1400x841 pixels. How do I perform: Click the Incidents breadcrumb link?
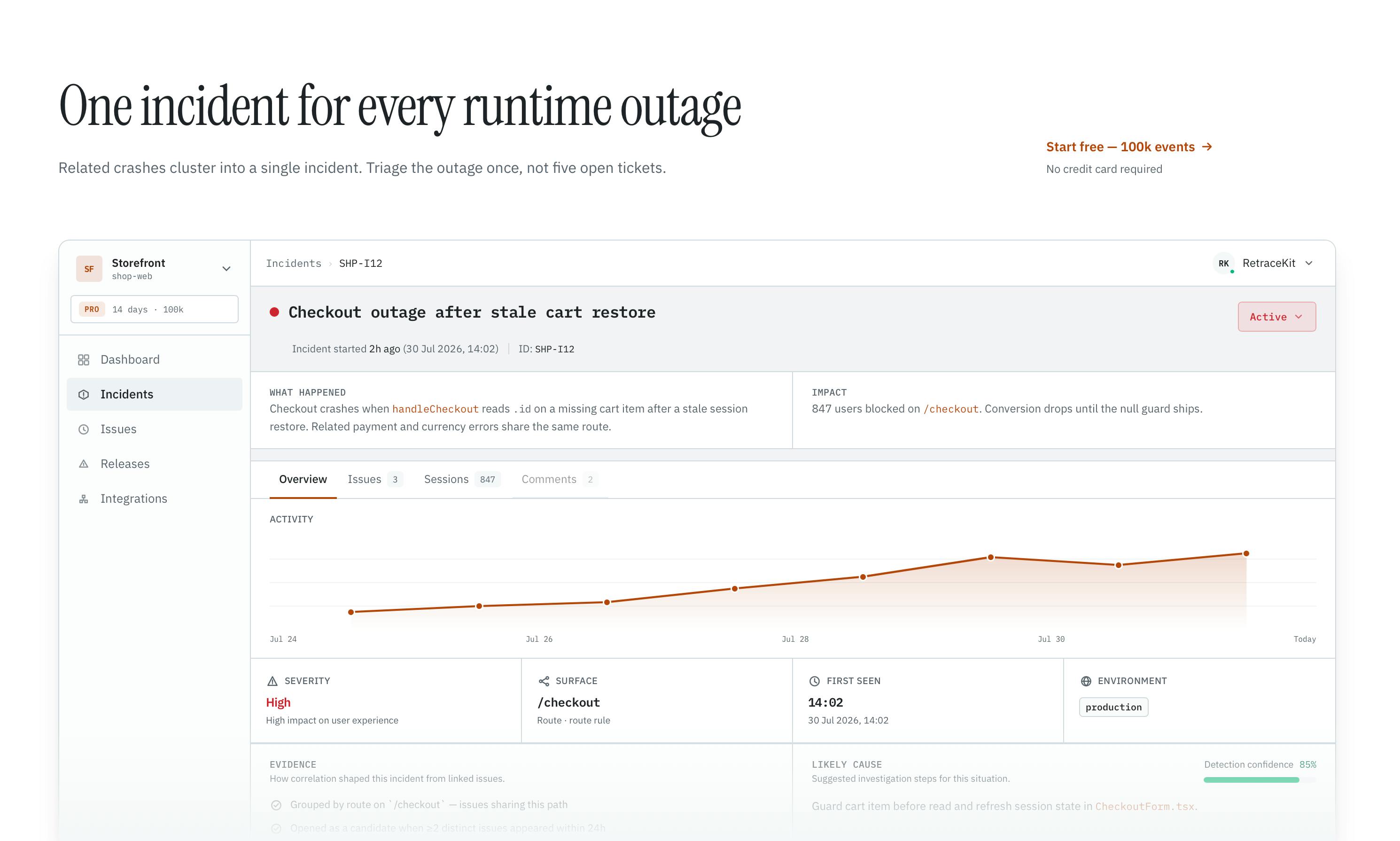[x=294, y=264]
